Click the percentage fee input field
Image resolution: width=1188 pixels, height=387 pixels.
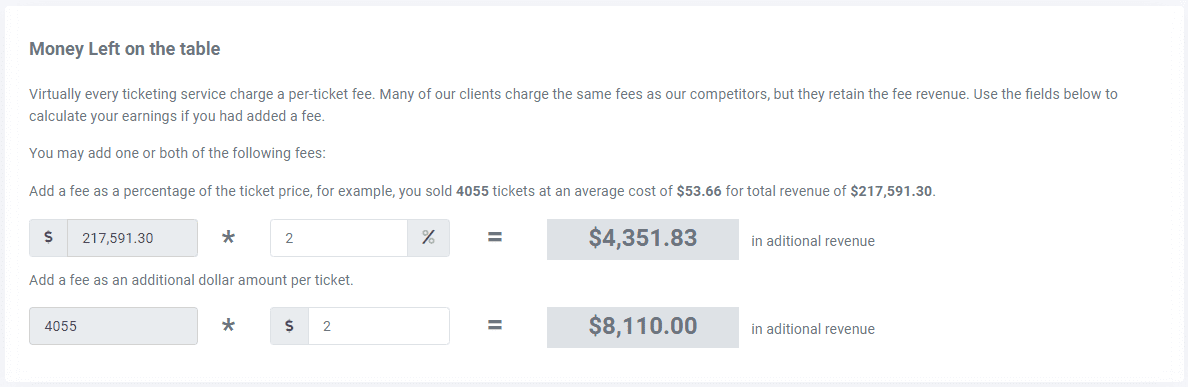coord(339,238)
